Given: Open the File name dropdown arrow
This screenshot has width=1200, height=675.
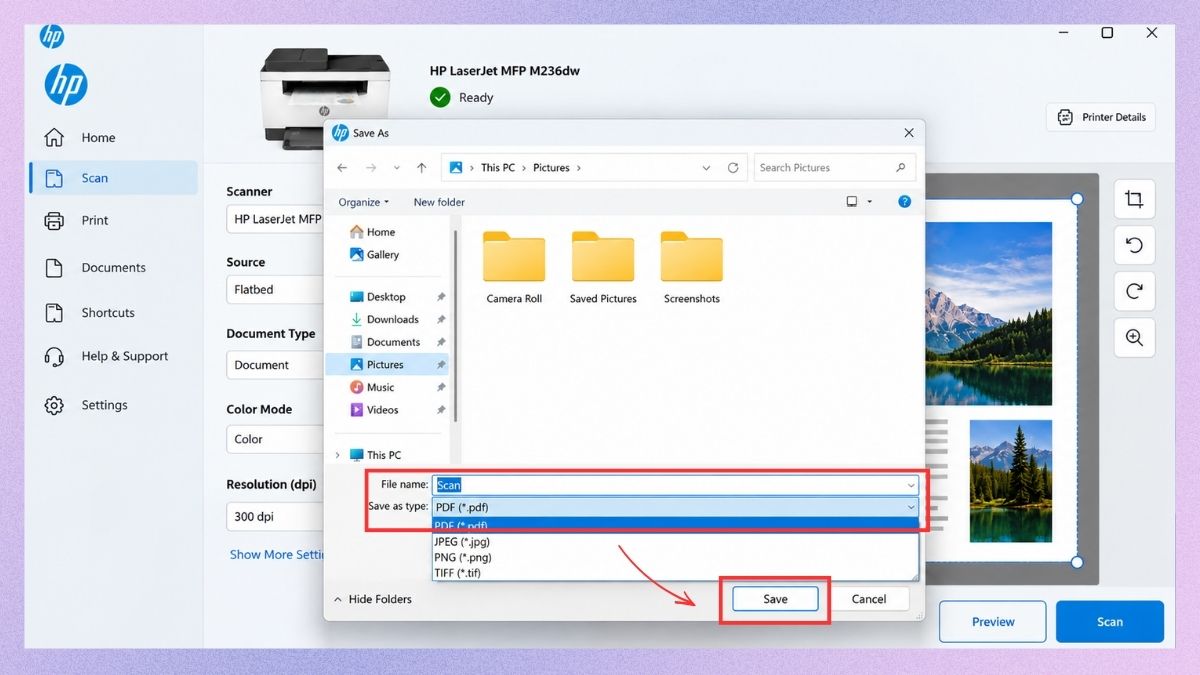Looking at the screenshot, I should pyautogui.click(x=911, y=485).
